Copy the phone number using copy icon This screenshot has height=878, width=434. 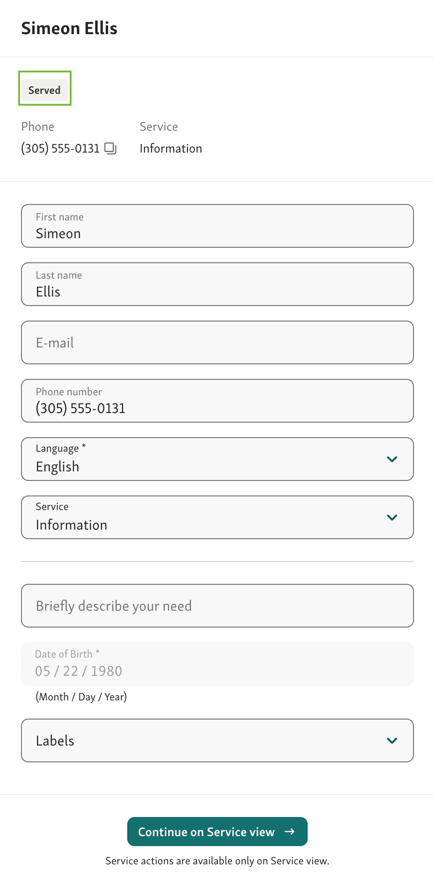click(x=110, y=149)
